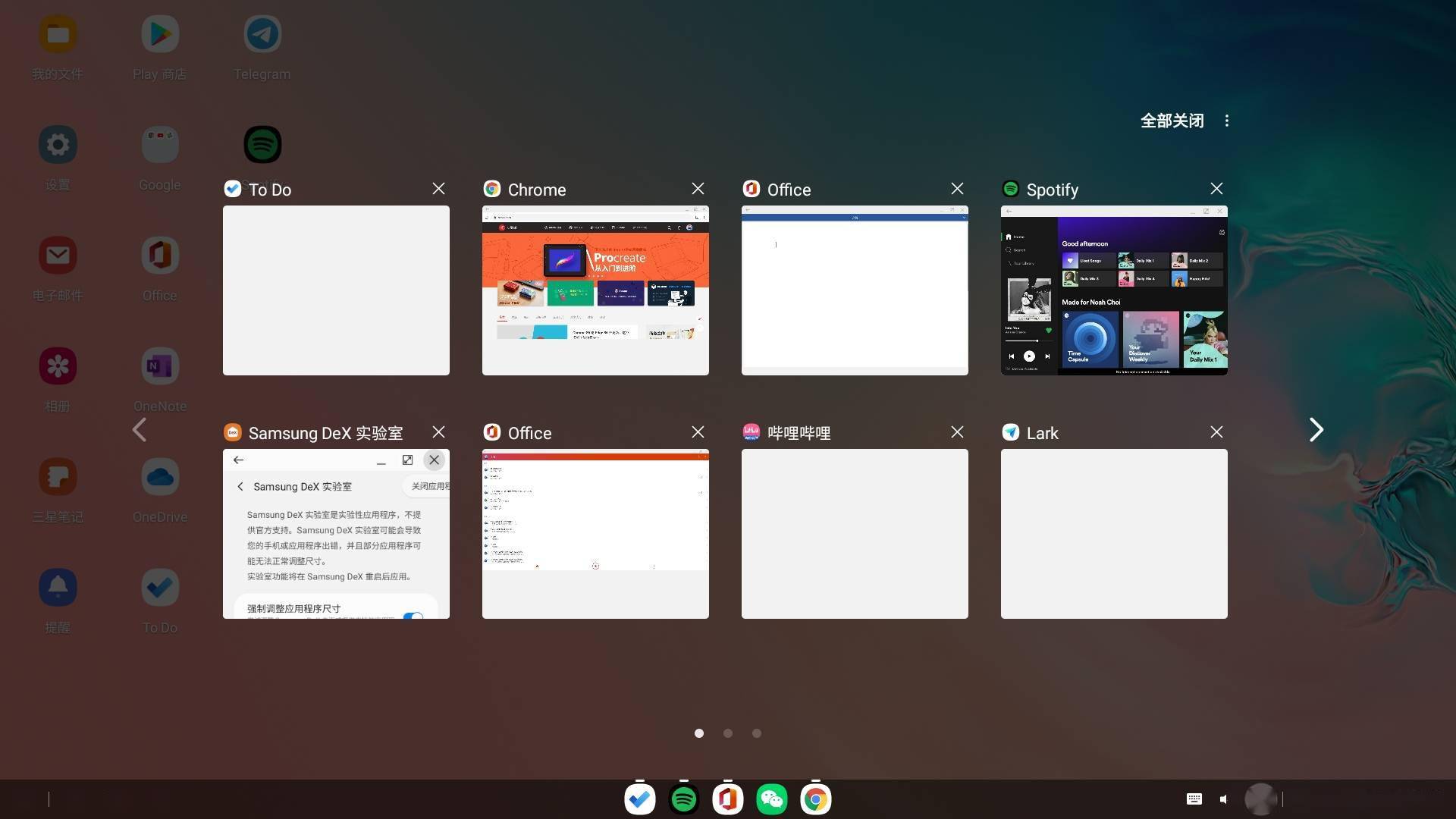Open To Do taskbar icon
Screen dimensions: 1456x819
point(639,799)
